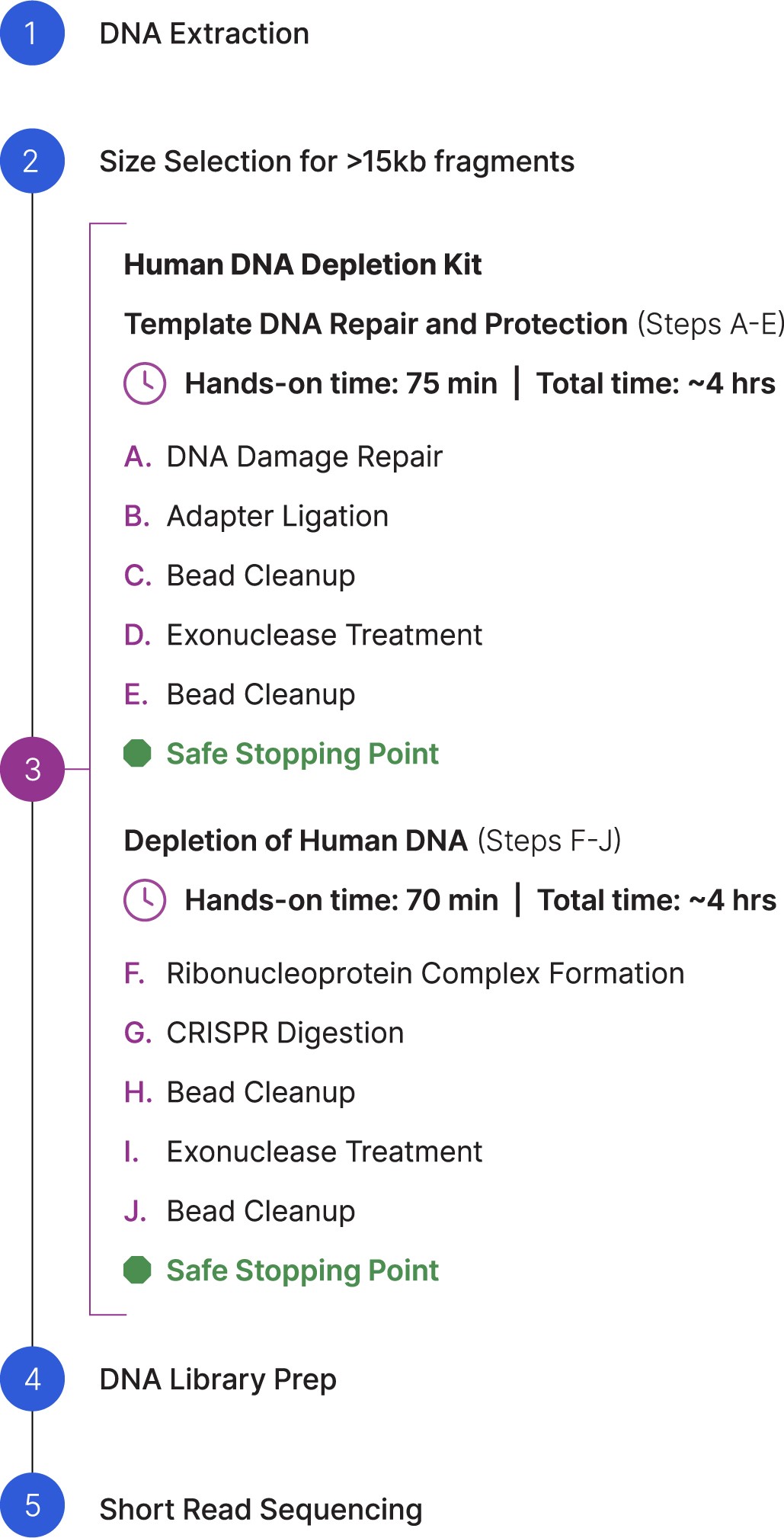The width and height of the screenshot is (784, 1538).
Task: Click step F Ribonucleoprotein Complex Formation
Action: pos(405,973)
